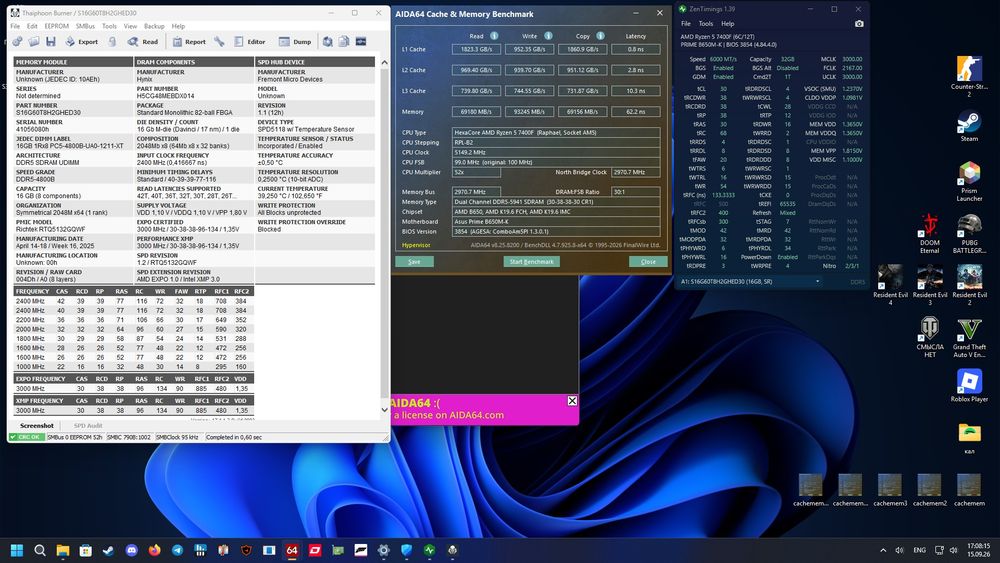Take a screenshot with ZenTimings camera icon
The height and width of the screenshot is (563, 1000).
[859, 24]
